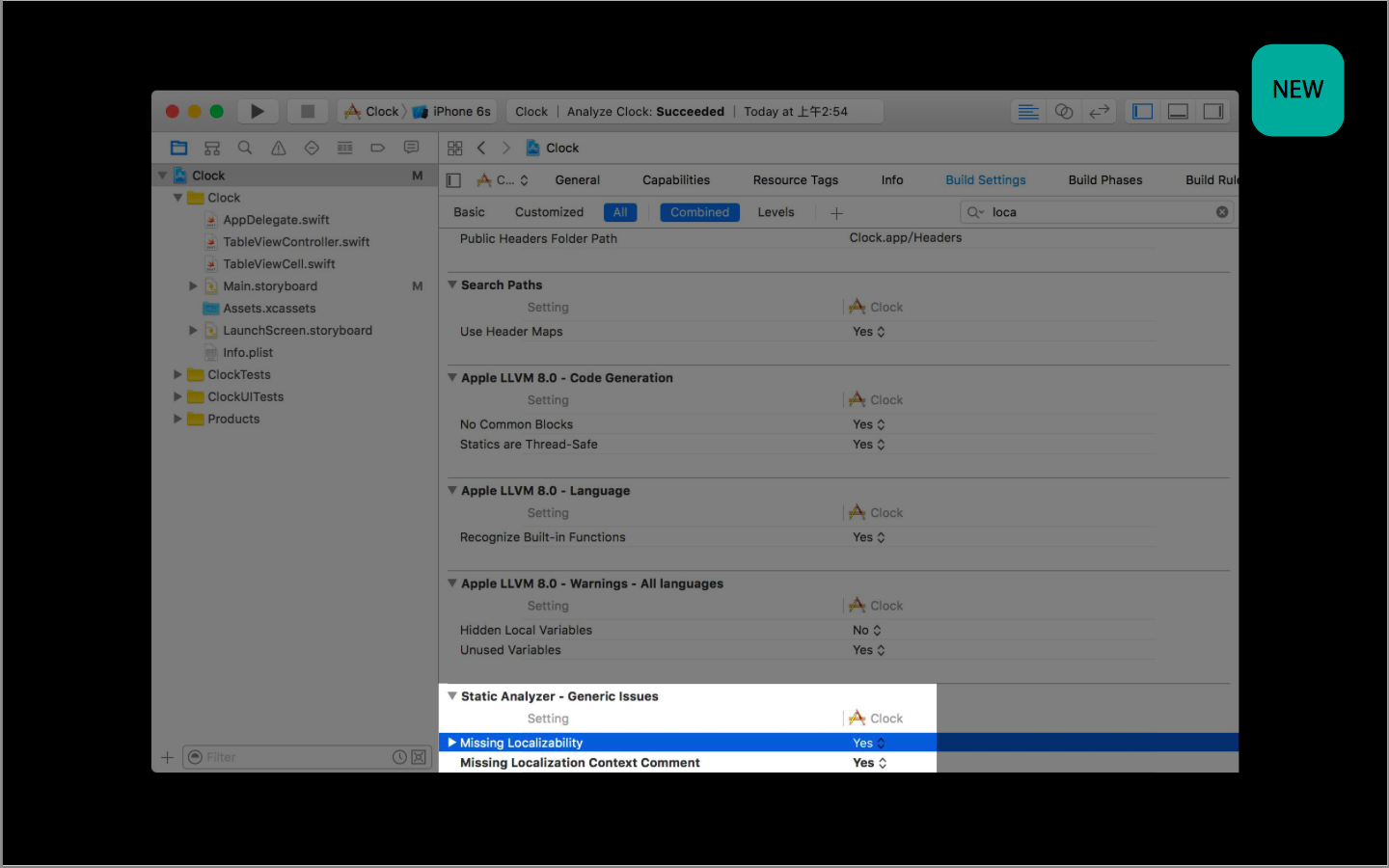The width and height of the screenshot is (1389, 868).
Task: Switch to the Capabilities tab
Action: click(x=676, y=180)
